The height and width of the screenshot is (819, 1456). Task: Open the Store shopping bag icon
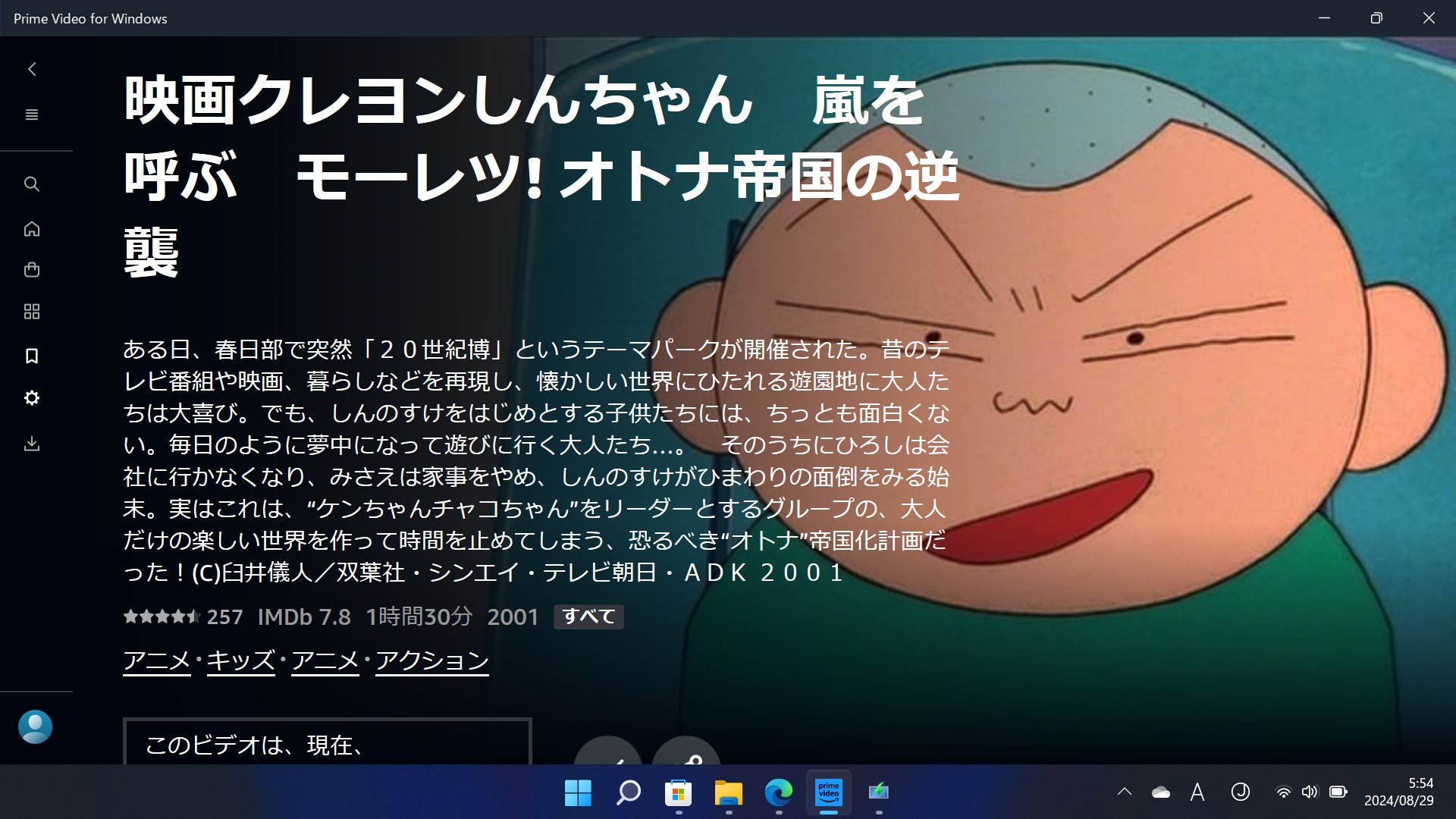(32, 270)
